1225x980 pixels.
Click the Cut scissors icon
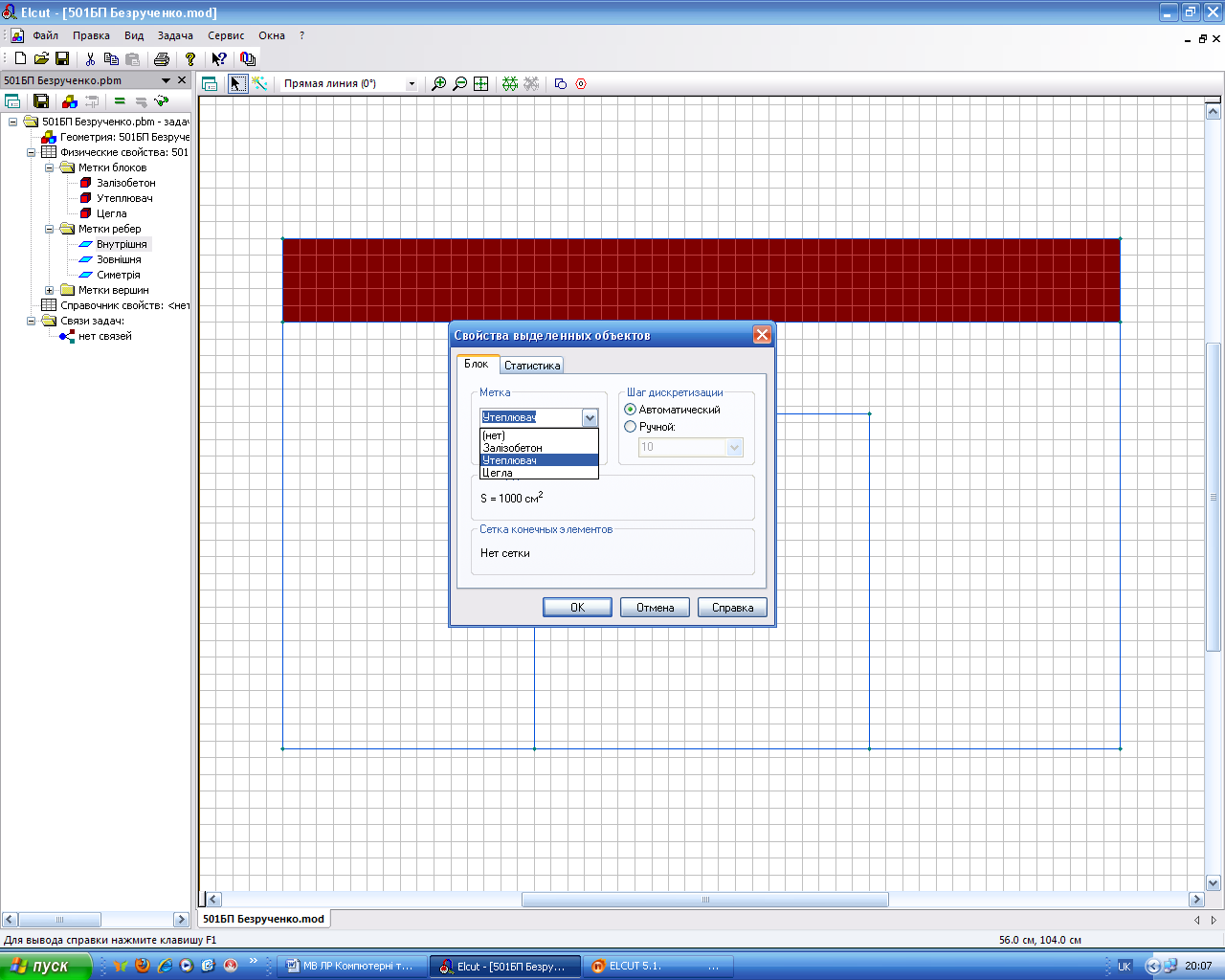pos(90,59)
